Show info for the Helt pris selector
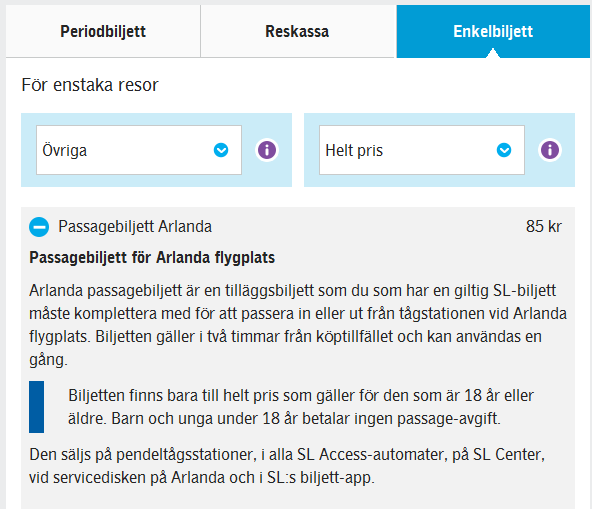This screenshot has height=509, width=592. click(x=550, y=150)
